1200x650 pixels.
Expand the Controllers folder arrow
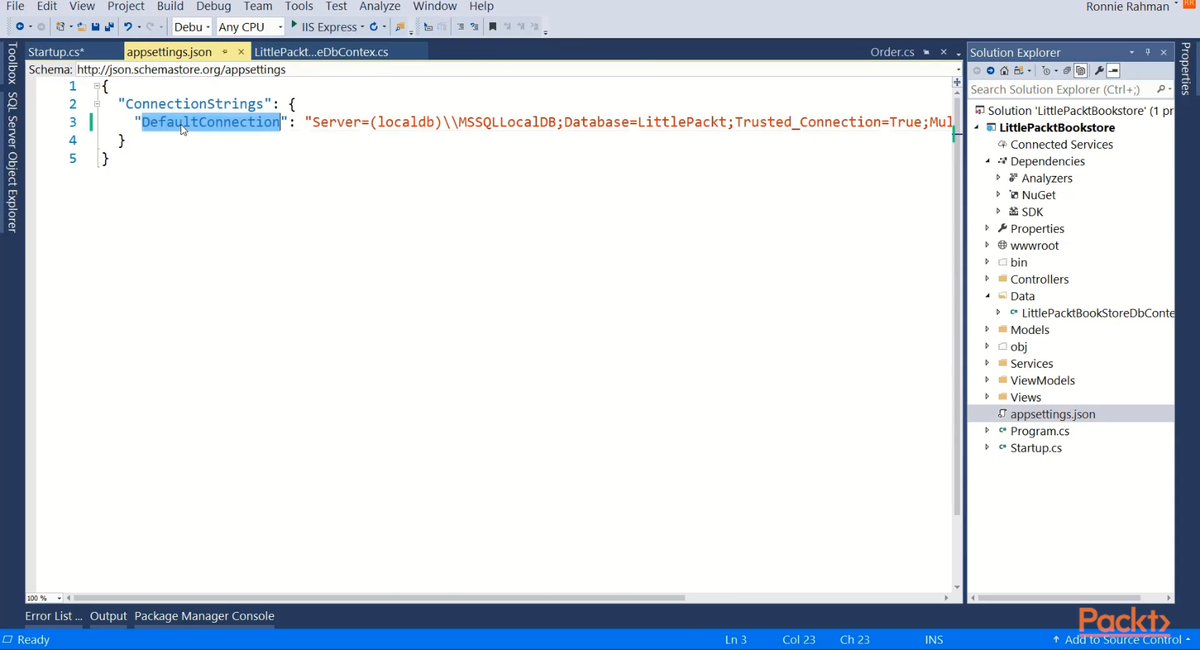click(988, 279)
